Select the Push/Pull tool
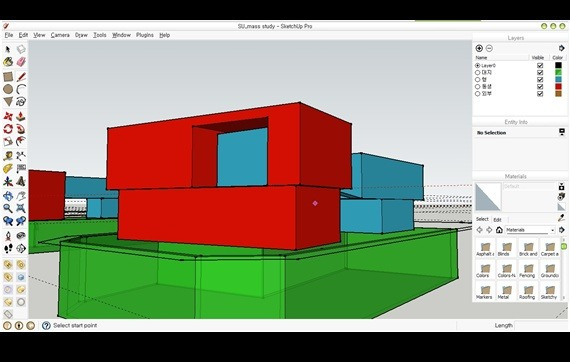 pyautogui.click(x=21, y=116)
